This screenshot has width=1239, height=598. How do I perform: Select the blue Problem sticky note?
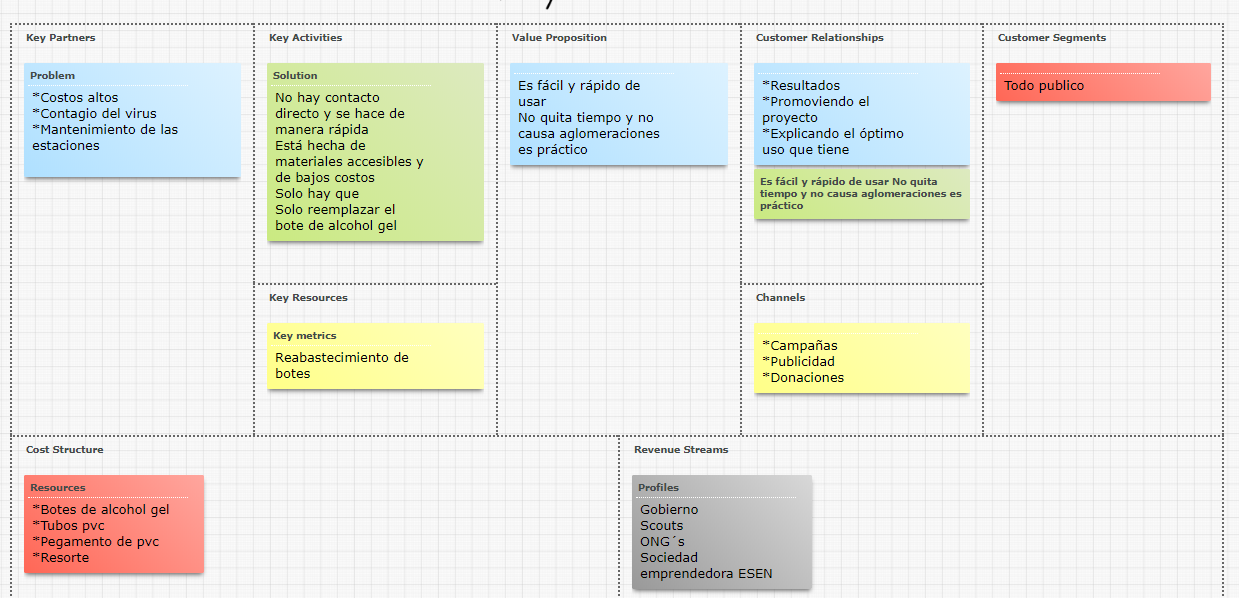point(132,121)
